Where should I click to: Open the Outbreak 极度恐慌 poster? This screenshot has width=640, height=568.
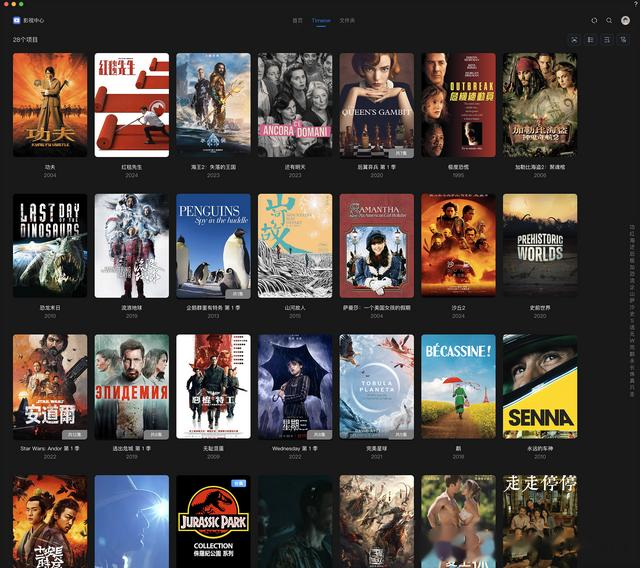tap(458, 105)
